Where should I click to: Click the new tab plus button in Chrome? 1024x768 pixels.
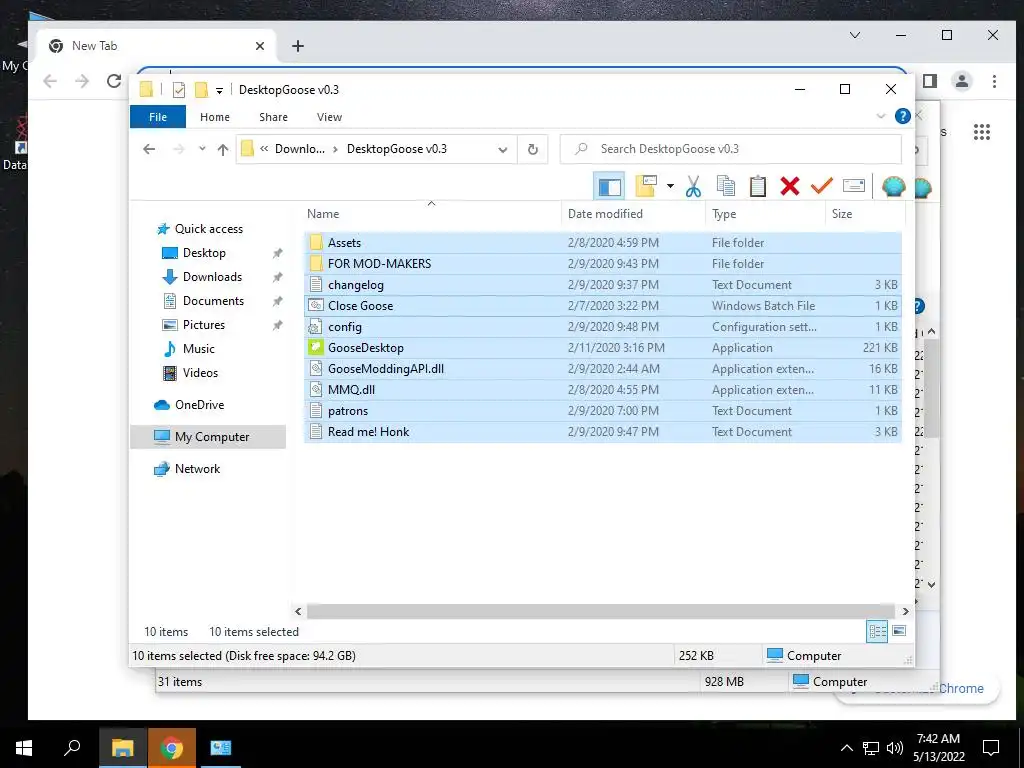tap(298, 46)
